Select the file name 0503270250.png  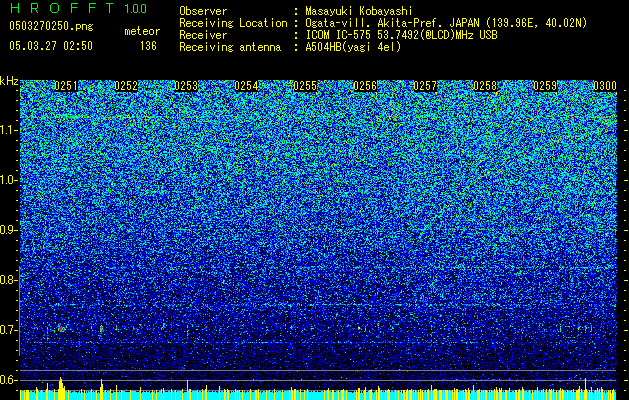tap(51, 26)
